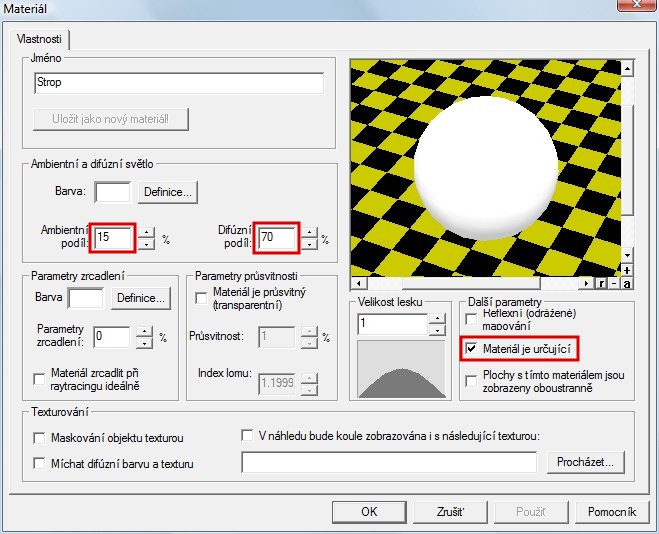Enable Materiál je průsvitný checkbox
This screenshot has width=659, height=534.
point(201,298)
